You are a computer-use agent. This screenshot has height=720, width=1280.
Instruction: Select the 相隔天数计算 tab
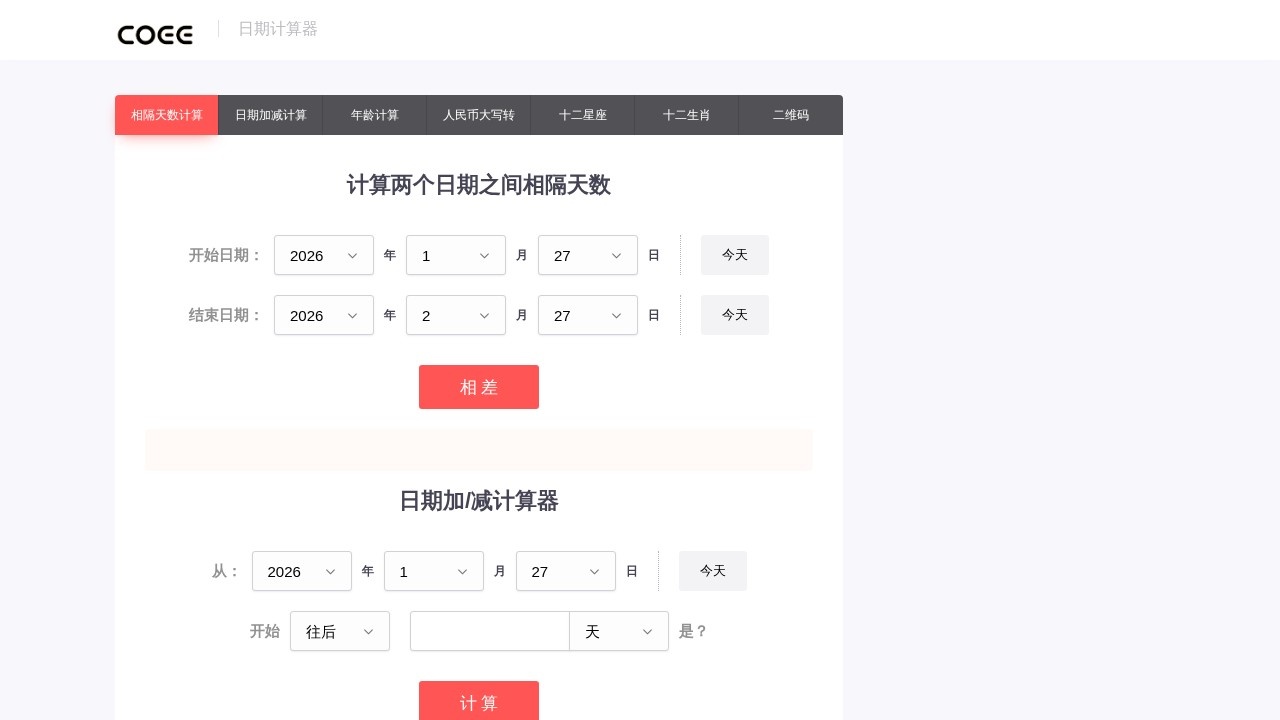(x=166, y=115)
